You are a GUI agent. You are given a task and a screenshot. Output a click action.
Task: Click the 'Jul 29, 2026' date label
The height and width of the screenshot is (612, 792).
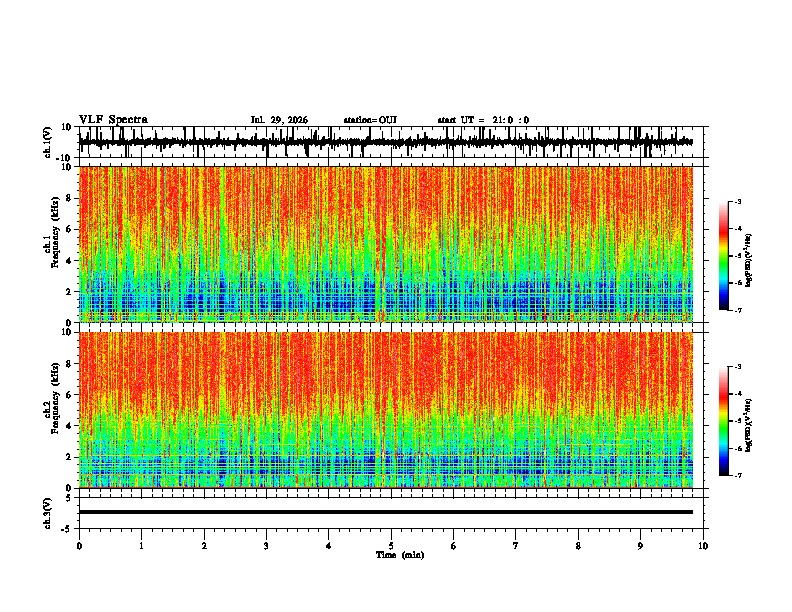click(279, 120)
